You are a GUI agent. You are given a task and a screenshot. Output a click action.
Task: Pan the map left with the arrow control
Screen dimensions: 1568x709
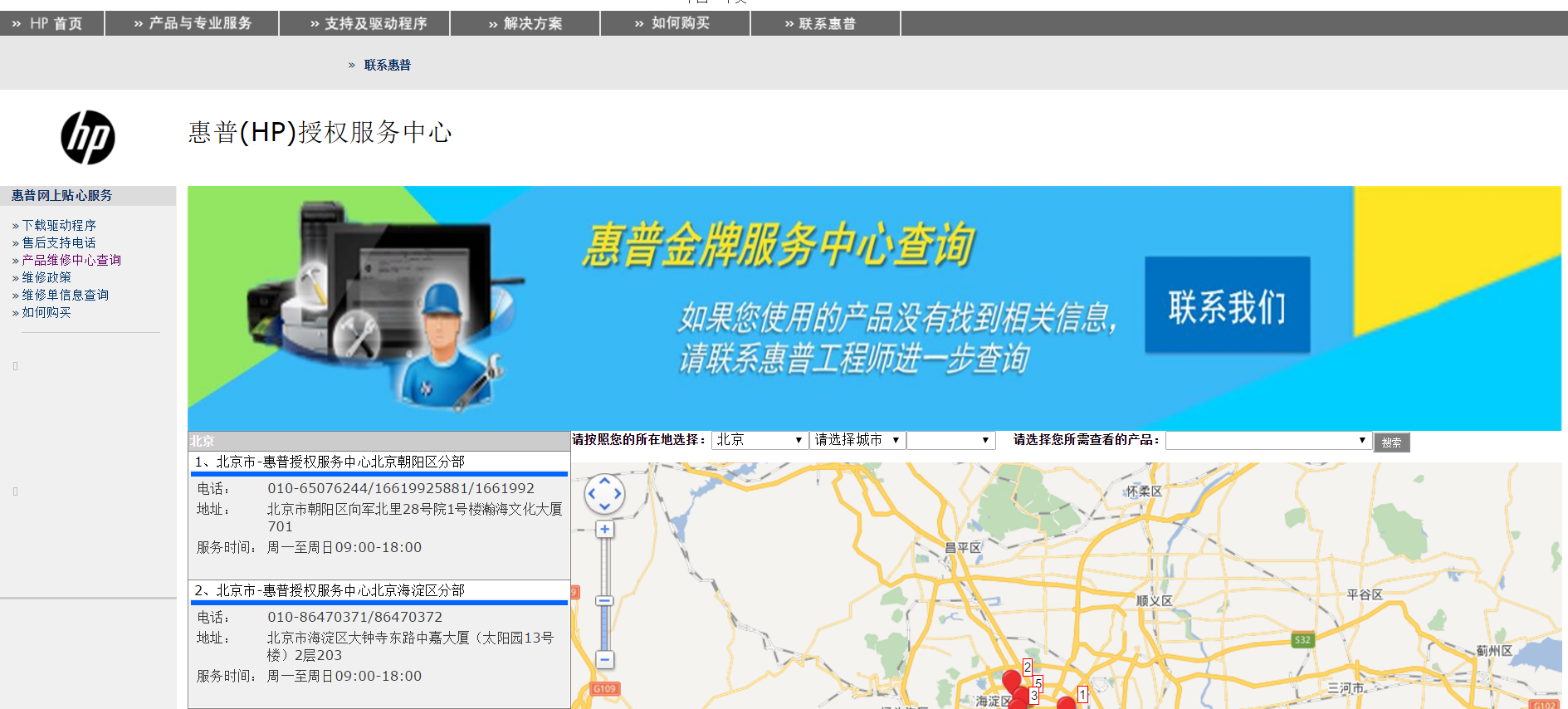(591, 494)
